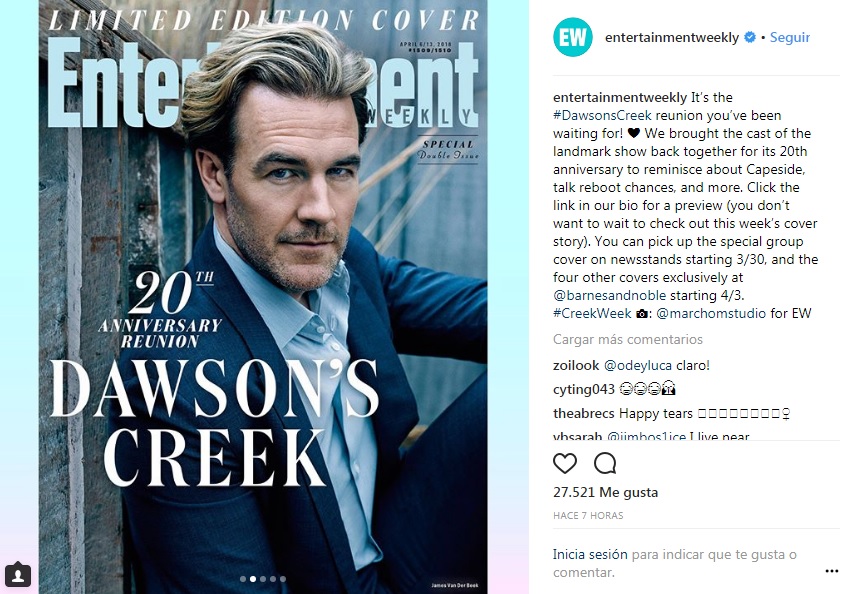Click the heart like icon
The height and width of the screenshot is (594, 844).
pyautogui.click(x=565, y=463)
